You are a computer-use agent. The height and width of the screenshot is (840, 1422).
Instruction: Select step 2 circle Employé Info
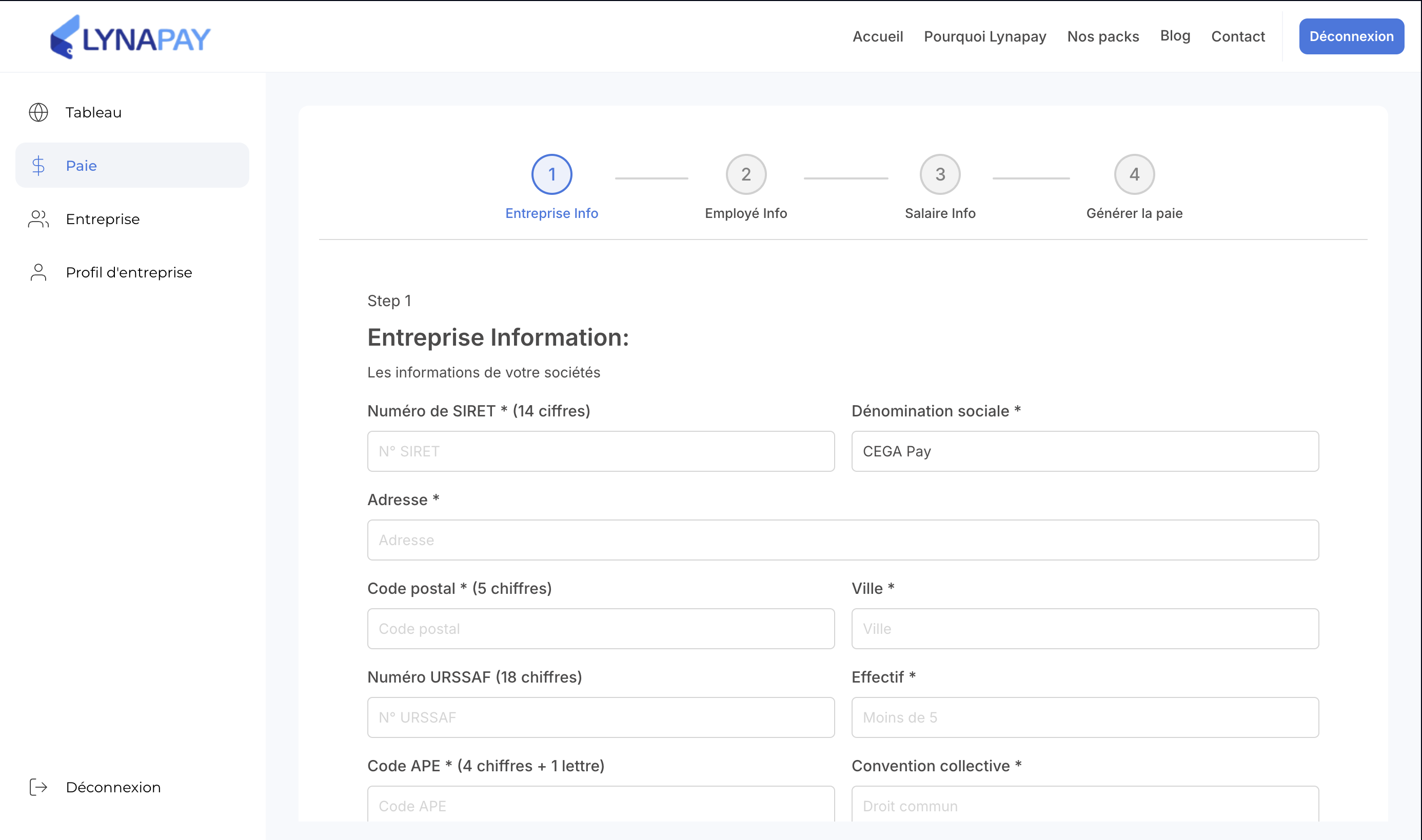746,174
